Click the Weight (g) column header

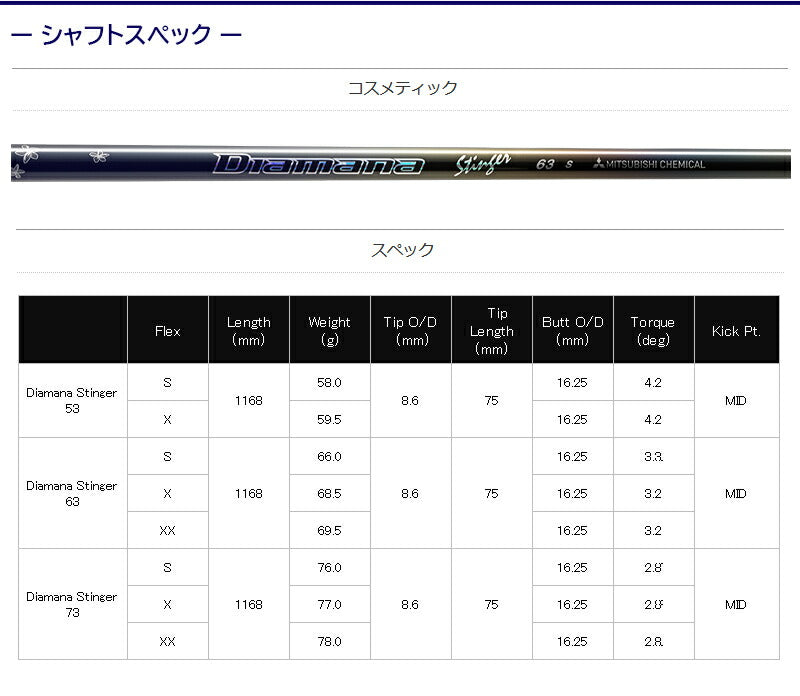click(x=330, y=330)
